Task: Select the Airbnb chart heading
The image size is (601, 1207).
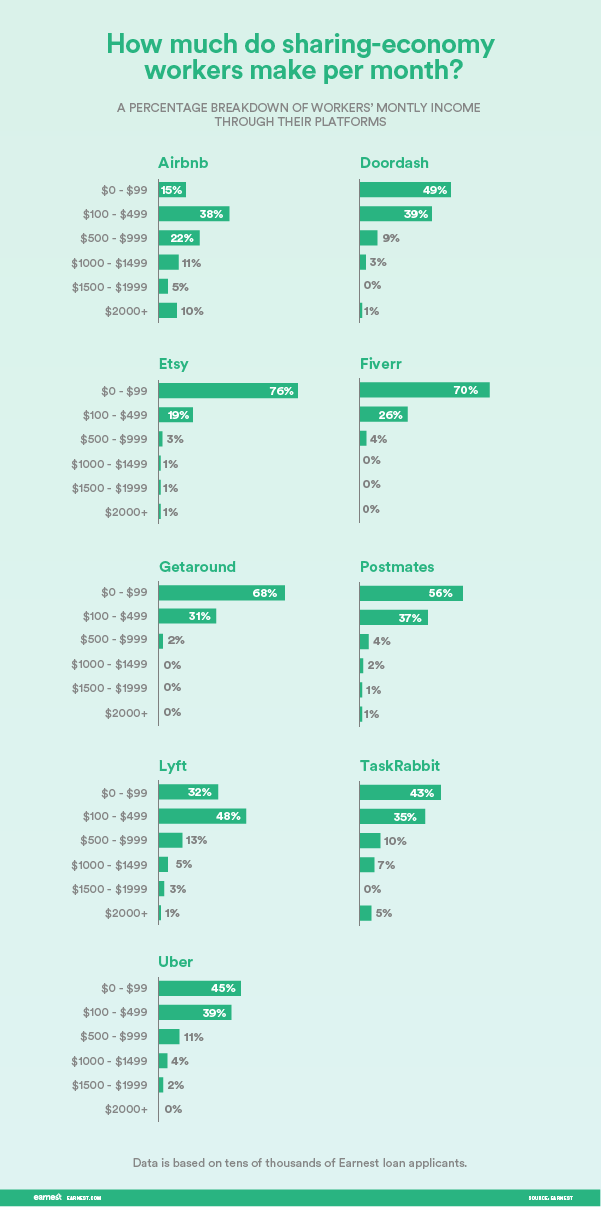Action: coord(183,163)
